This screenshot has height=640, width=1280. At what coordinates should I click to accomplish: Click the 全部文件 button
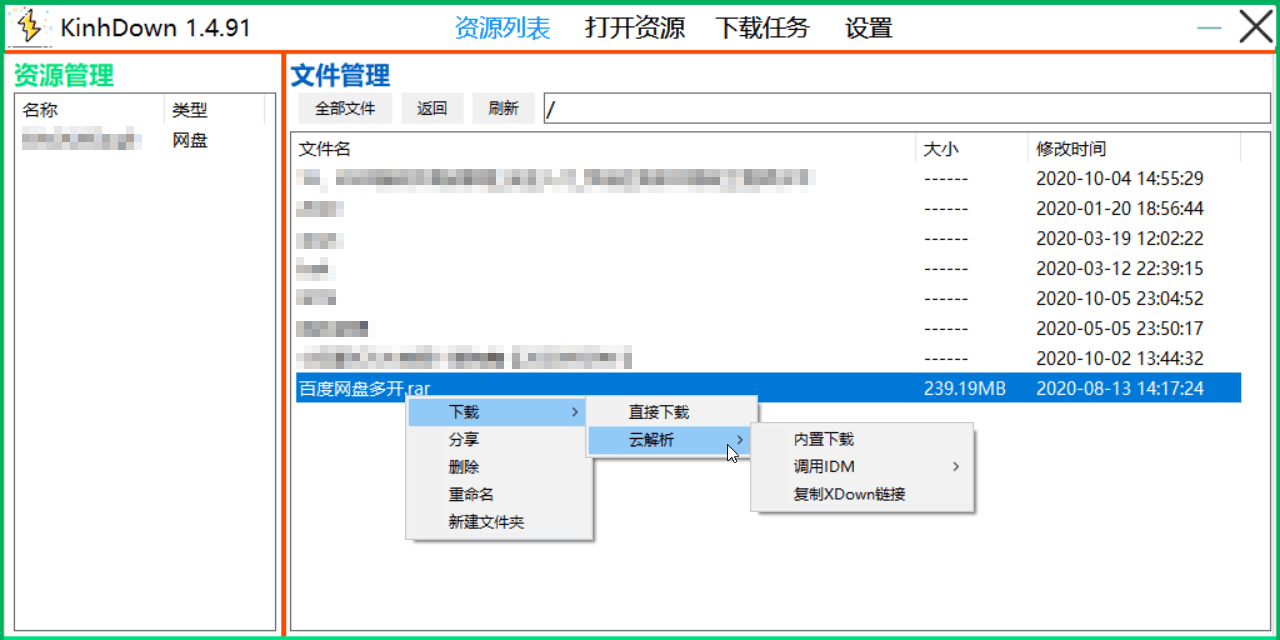(345, 108)
